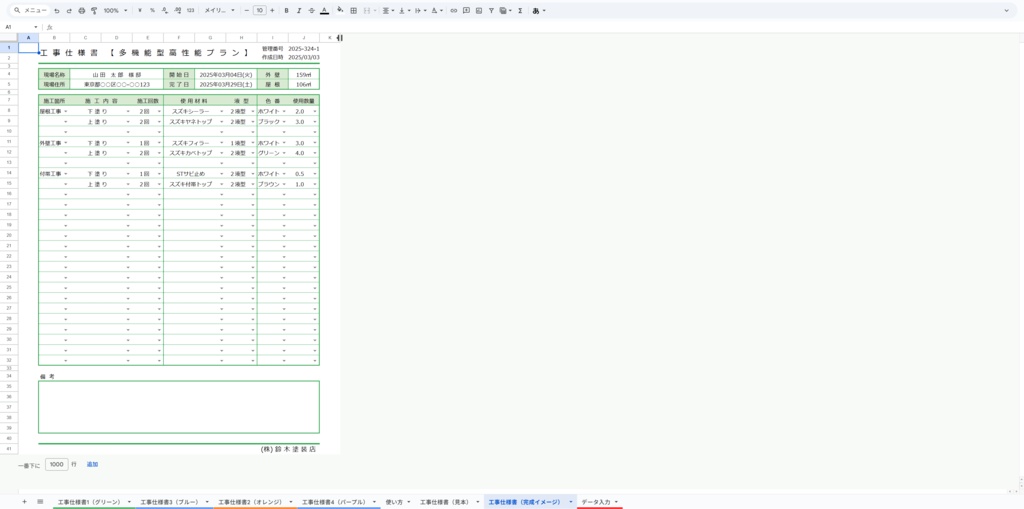Switch to 使い方 tab

pos(393,502)
